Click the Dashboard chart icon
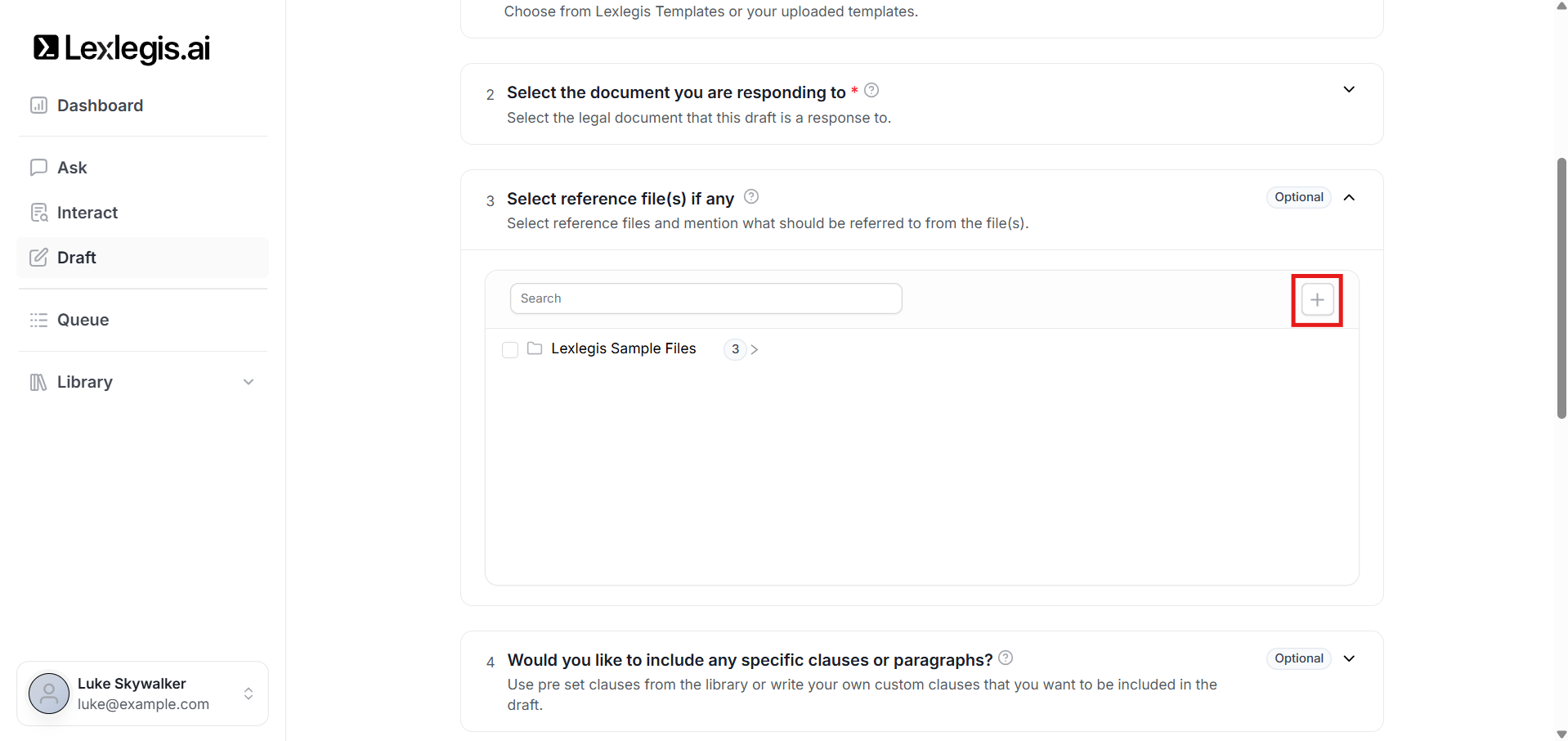The image size is (1568, 741). tap(38, 106)
